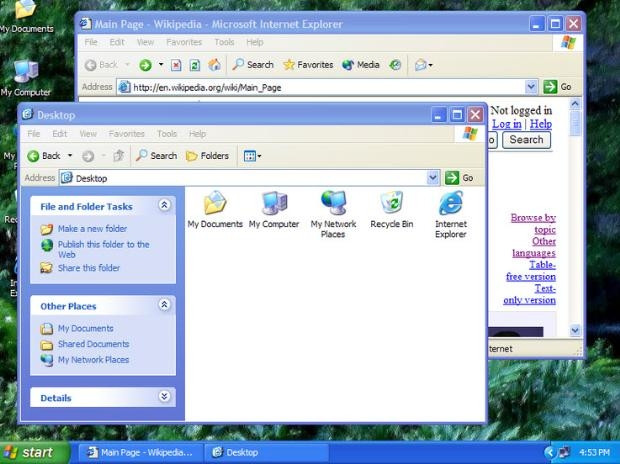Viewport: 620px width, 464px height.
Task: Open Desktop window address bar dropdown
Action: click(x=433, y=178)
